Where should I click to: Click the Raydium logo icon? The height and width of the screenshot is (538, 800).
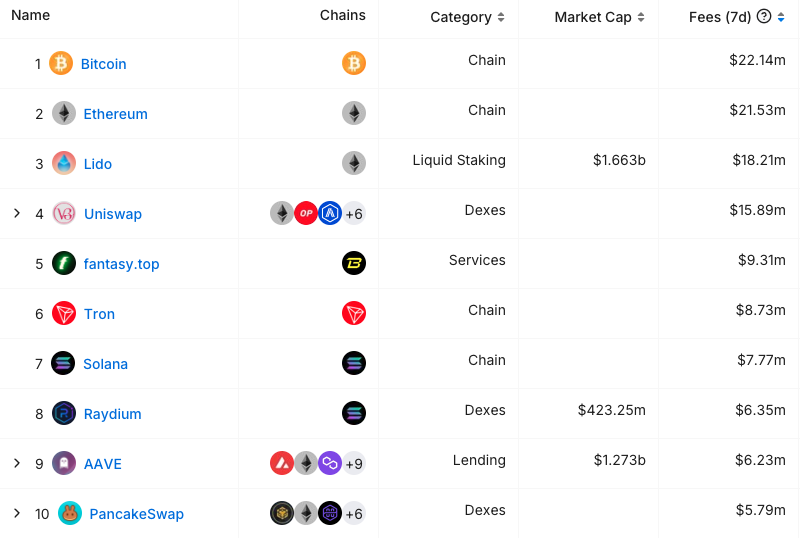pos(64,413)
